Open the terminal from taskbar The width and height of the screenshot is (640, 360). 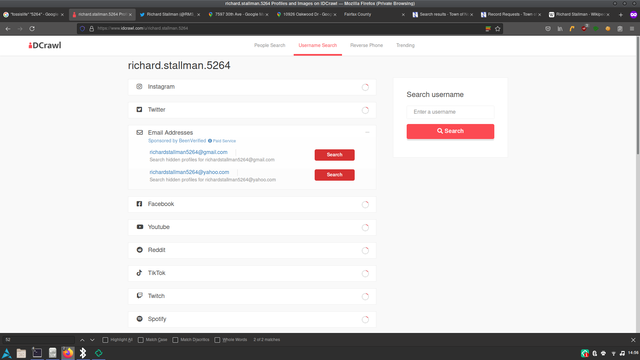(x=37, y=353)
